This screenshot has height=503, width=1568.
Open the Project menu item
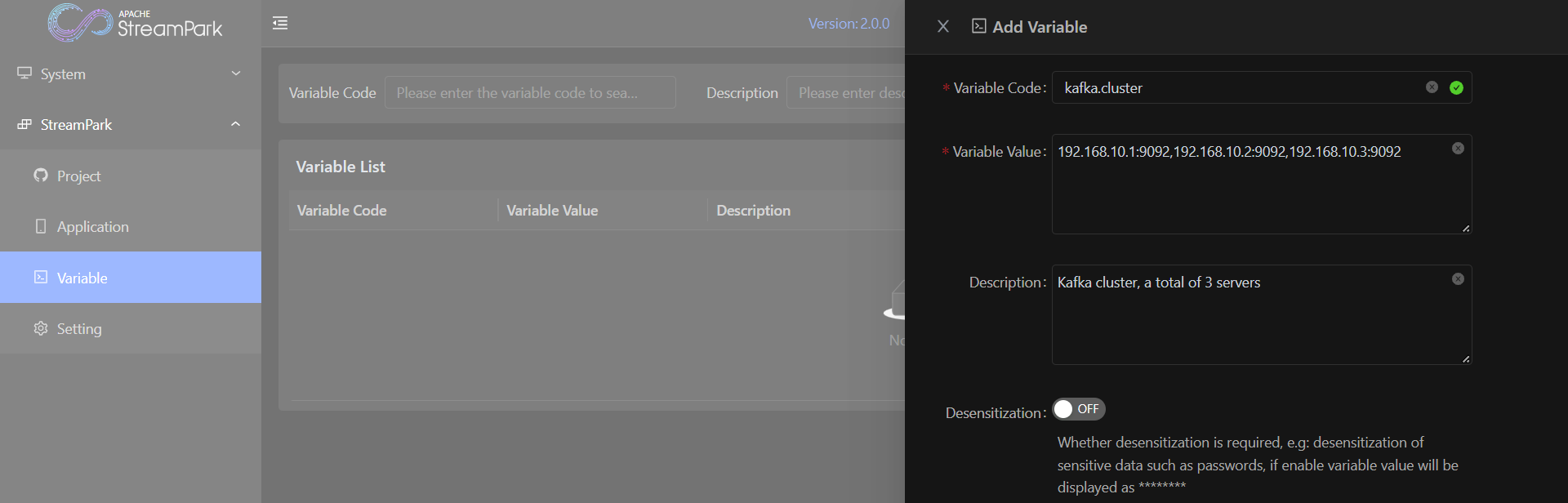(79, 176)
